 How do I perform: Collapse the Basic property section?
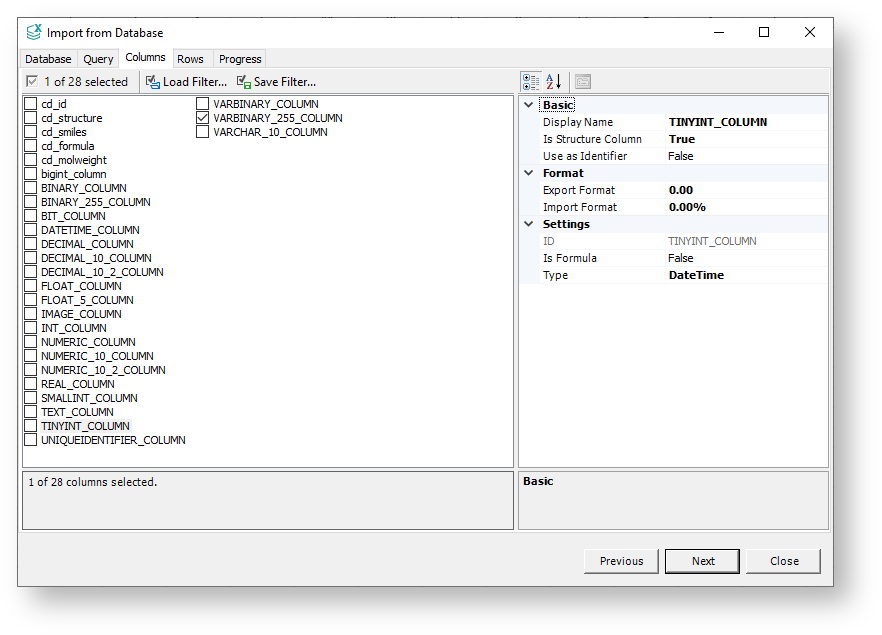pyautogui.click(x=529, y=104)
